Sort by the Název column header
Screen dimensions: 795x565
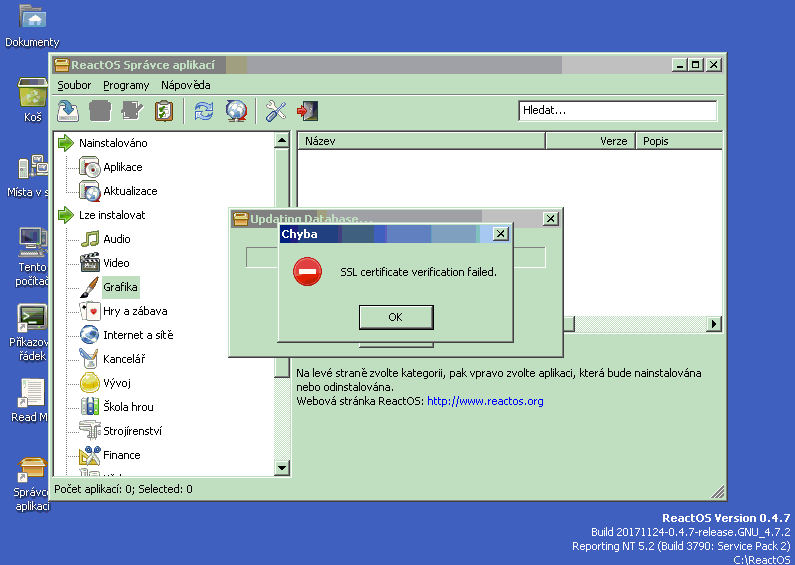(x=421, y=141)
